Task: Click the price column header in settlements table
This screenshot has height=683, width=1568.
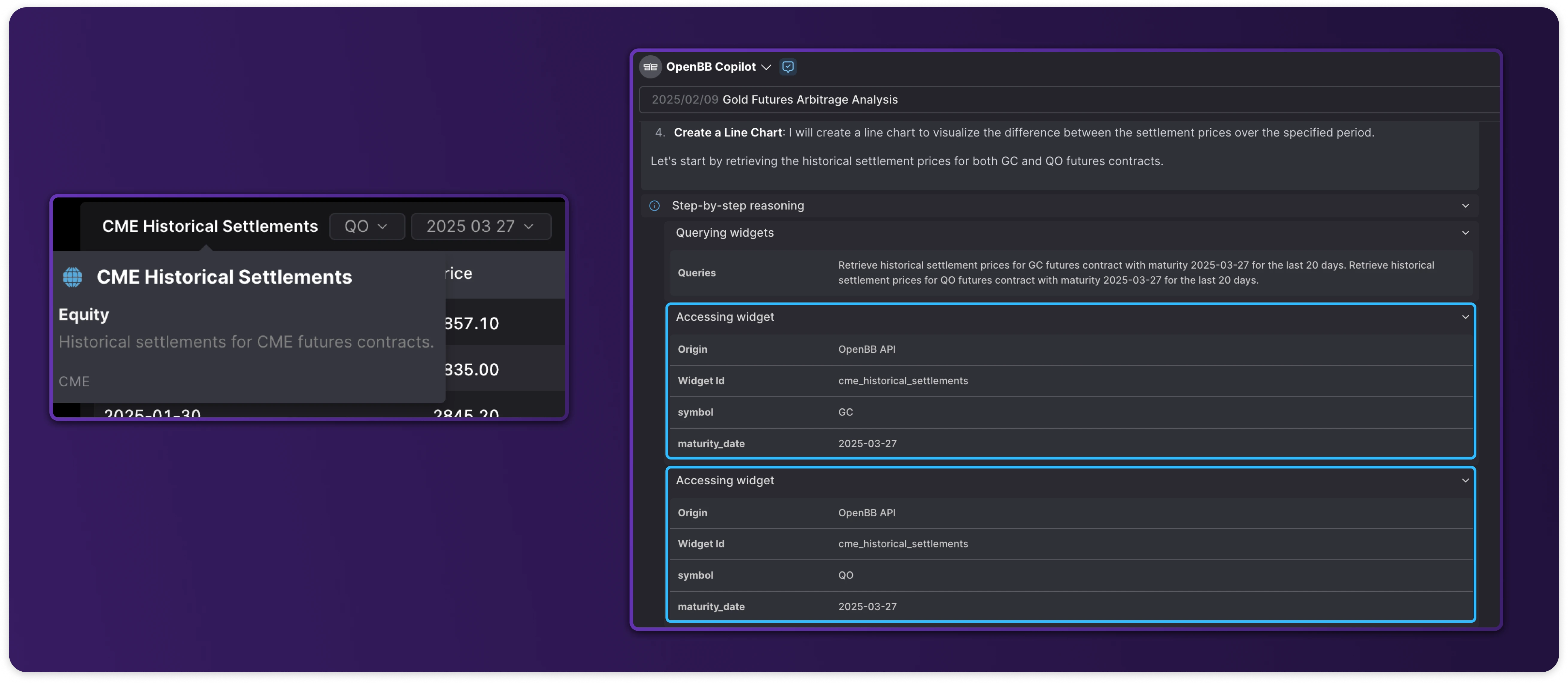Action: click(458, 273)
